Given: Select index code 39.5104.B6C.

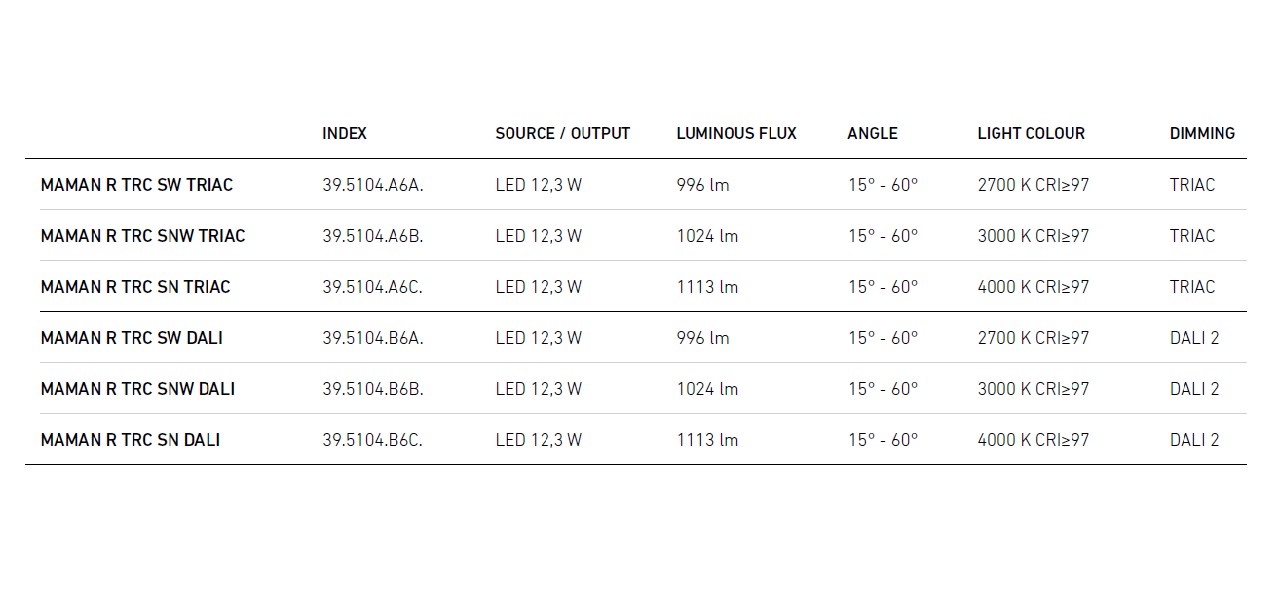Looking at the screenshot, I should pos(373,440).
